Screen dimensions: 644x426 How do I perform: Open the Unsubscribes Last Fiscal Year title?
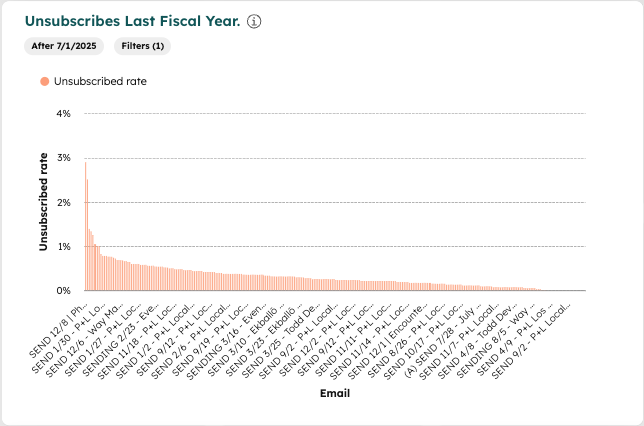click(132, 21)
